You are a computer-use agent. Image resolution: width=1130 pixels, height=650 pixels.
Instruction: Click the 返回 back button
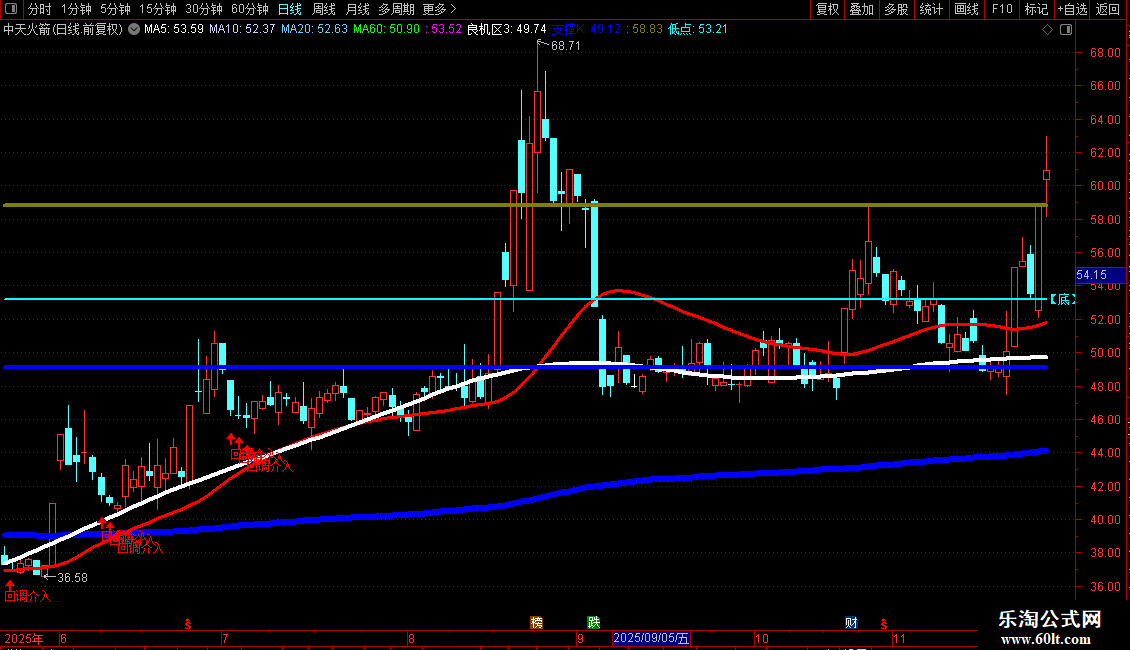(1108, 9)
